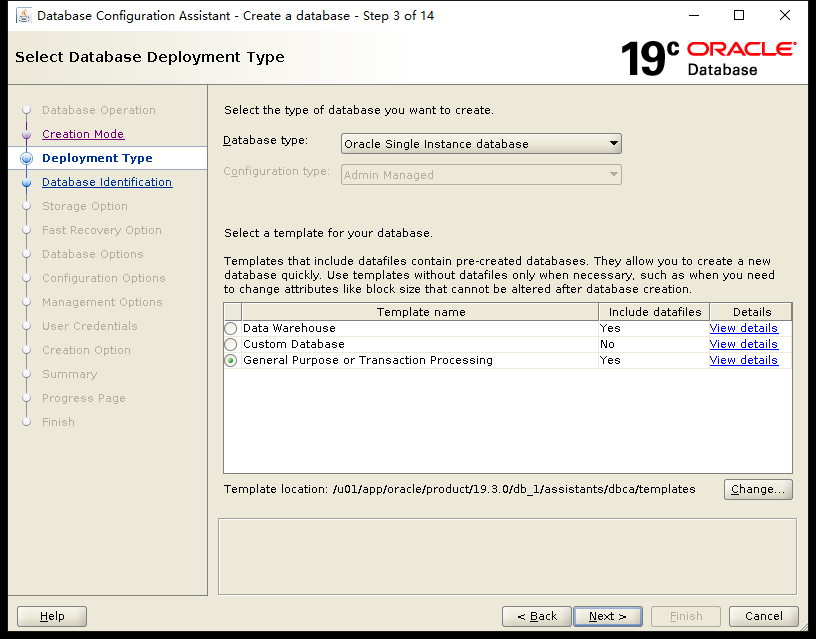View details for Custom Database template
Image resolution: width=816 pixels, height=639 pixels.
[744, 344]
